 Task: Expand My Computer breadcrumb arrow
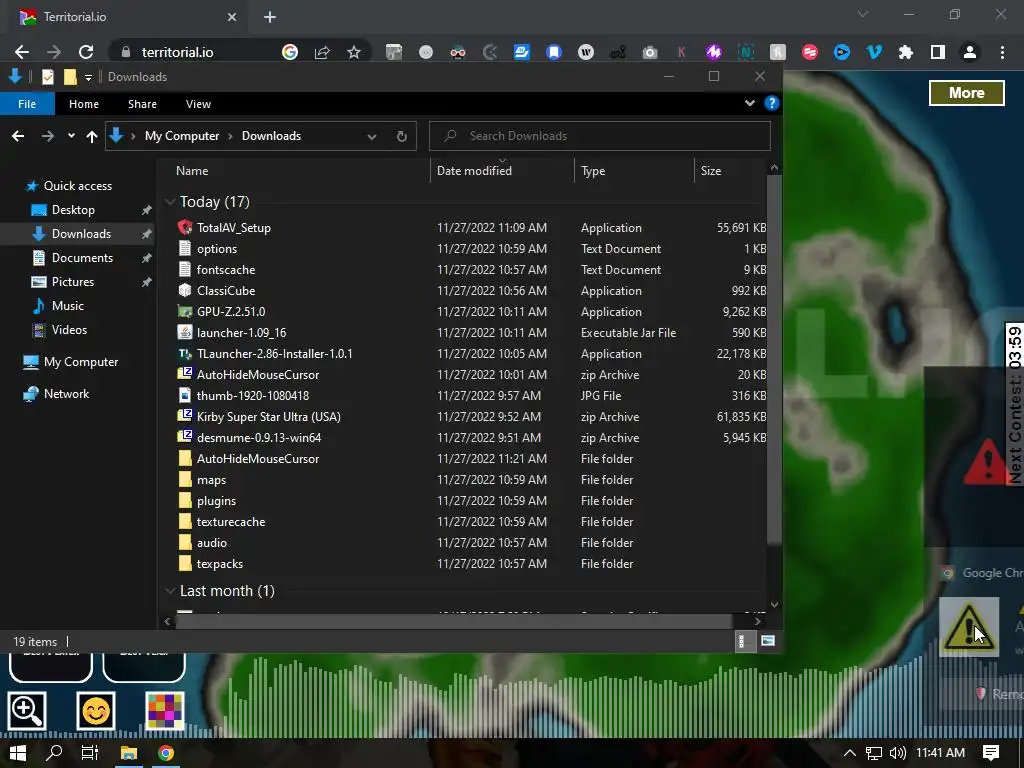tap(231, 136)
